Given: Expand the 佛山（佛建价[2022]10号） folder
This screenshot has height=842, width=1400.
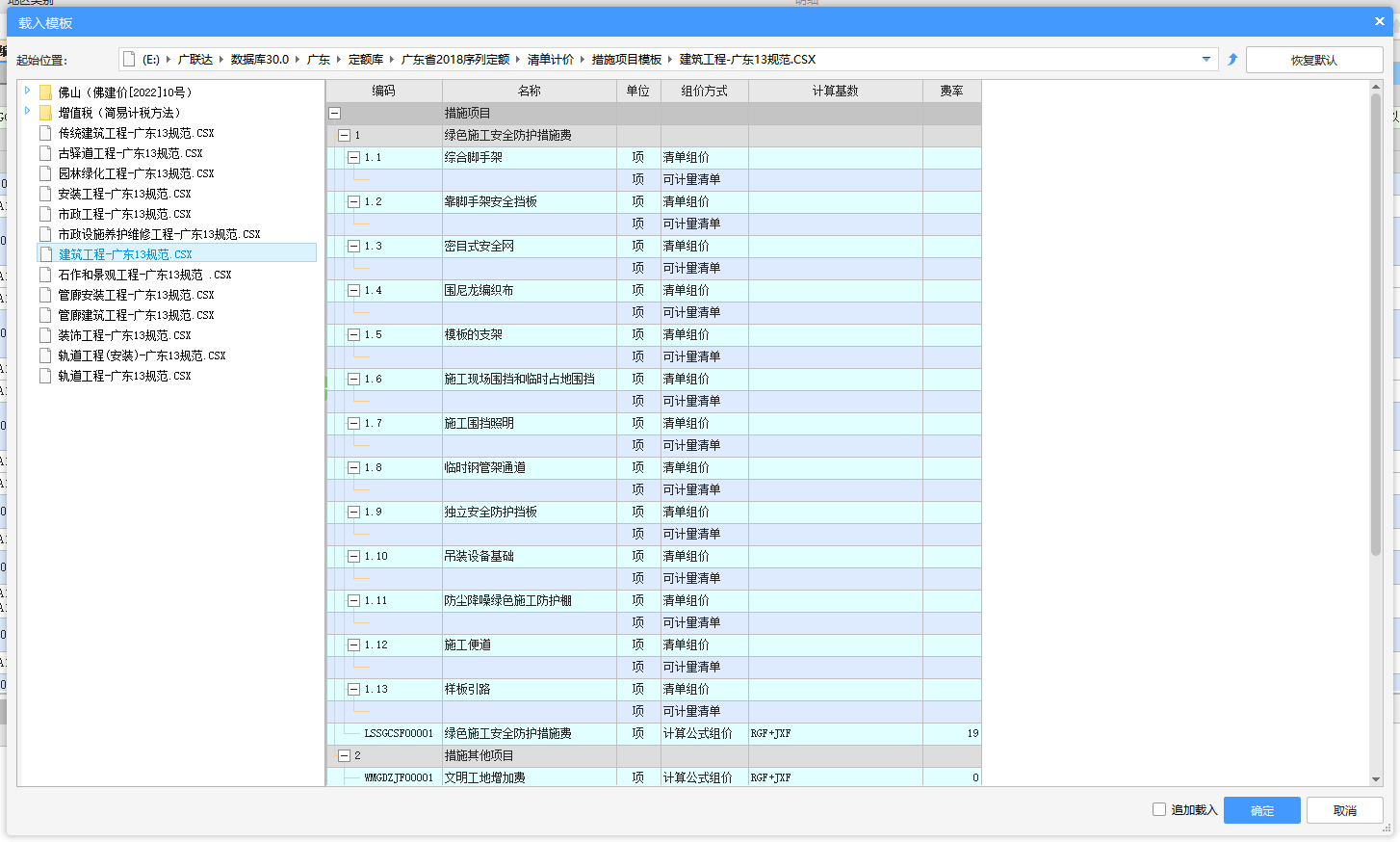Looking at the screenshot, I should point(27,91).
